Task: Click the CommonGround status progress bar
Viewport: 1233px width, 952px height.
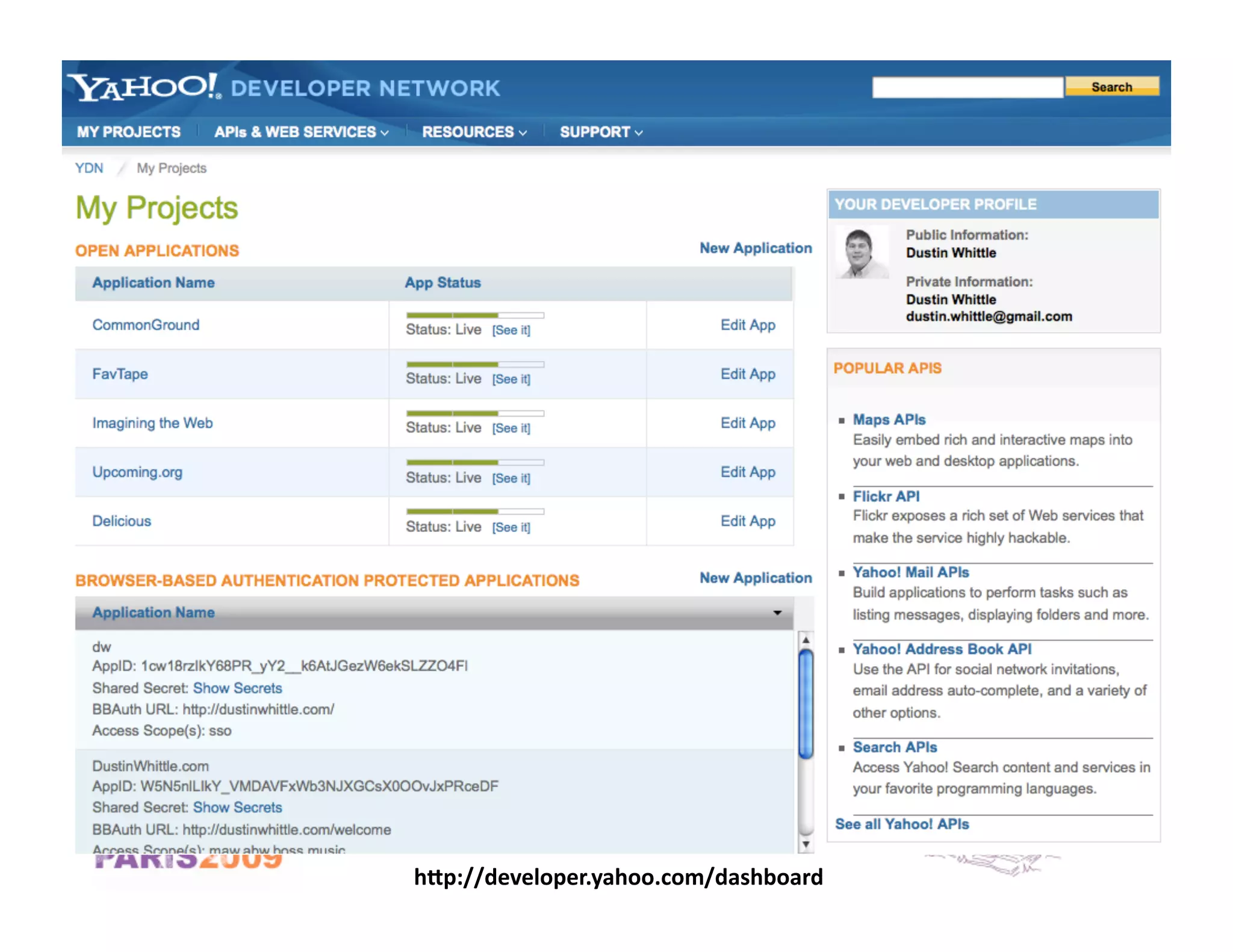Action: [475, 315]
